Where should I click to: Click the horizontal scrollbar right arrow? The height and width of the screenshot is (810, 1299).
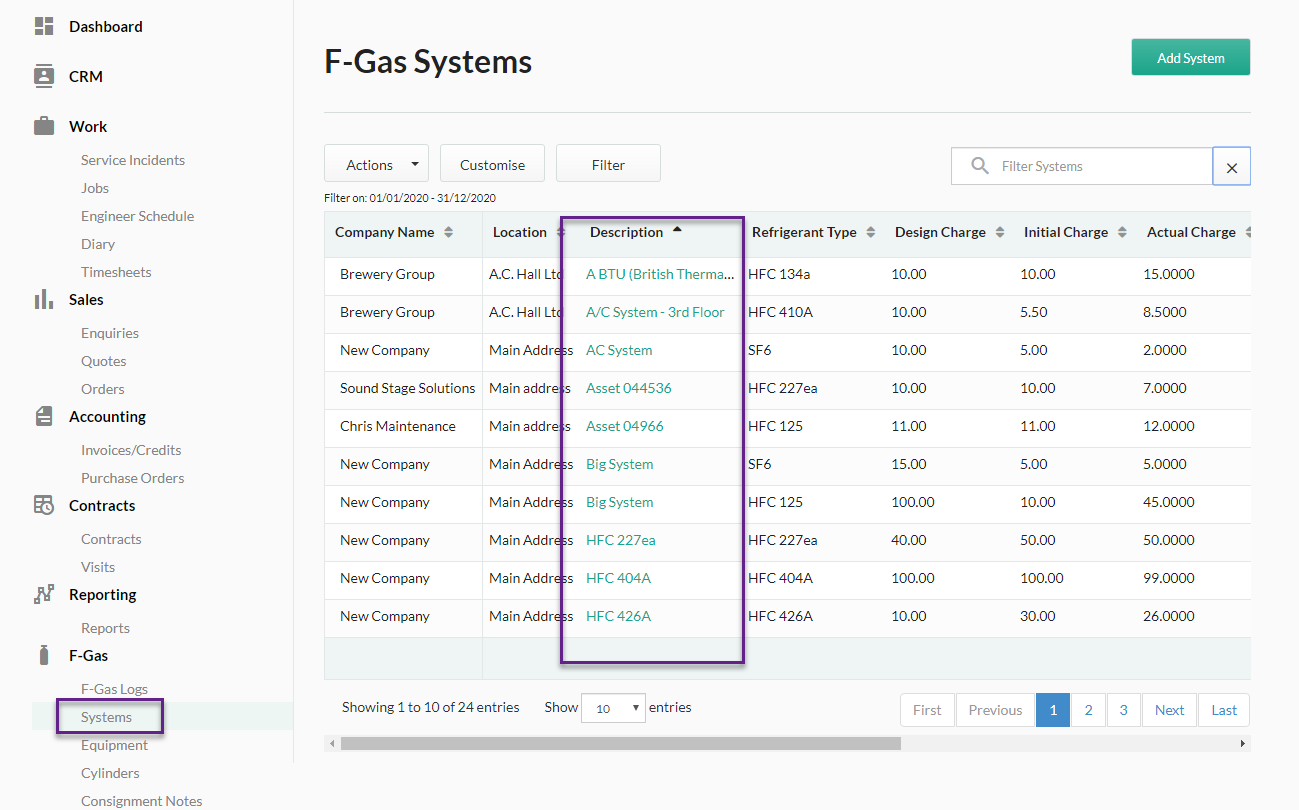pos(1243,744)
